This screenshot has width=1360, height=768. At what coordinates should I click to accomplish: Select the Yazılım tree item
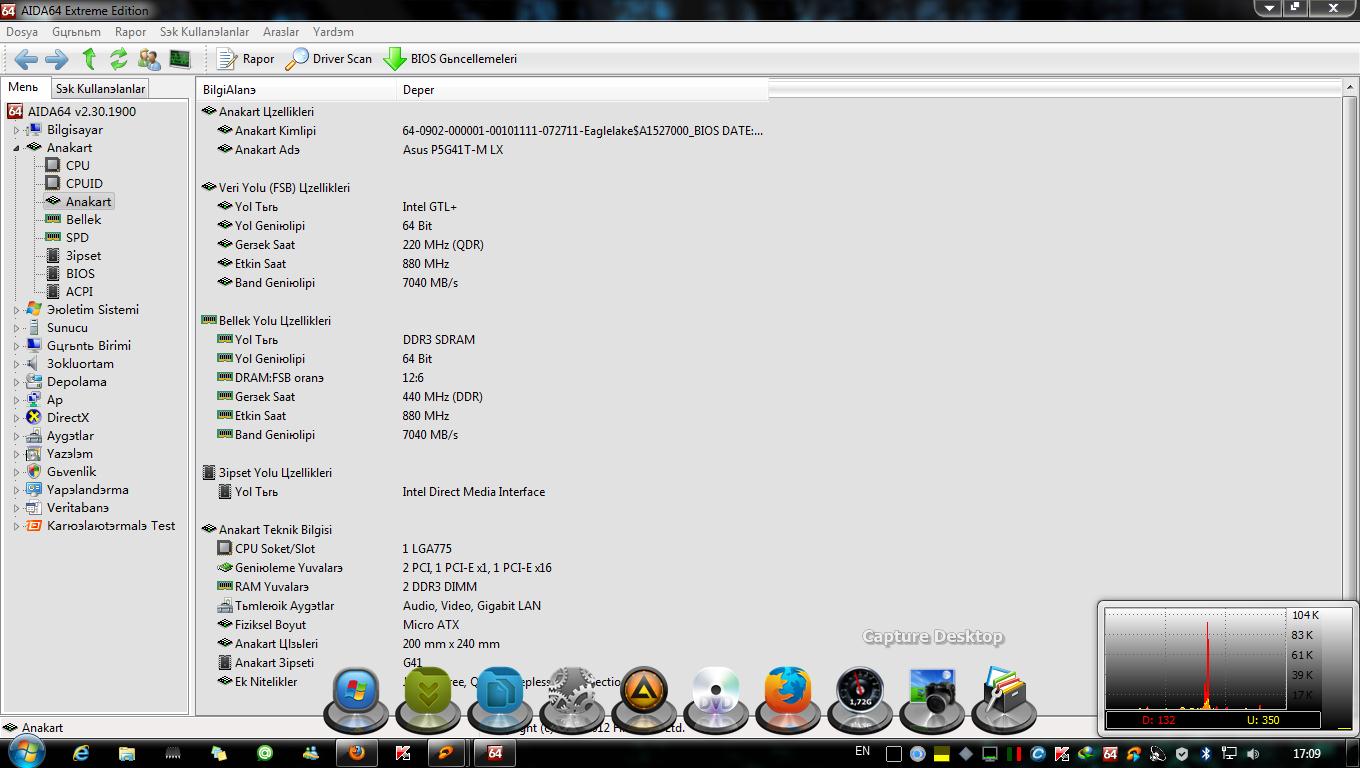point(70,454)
